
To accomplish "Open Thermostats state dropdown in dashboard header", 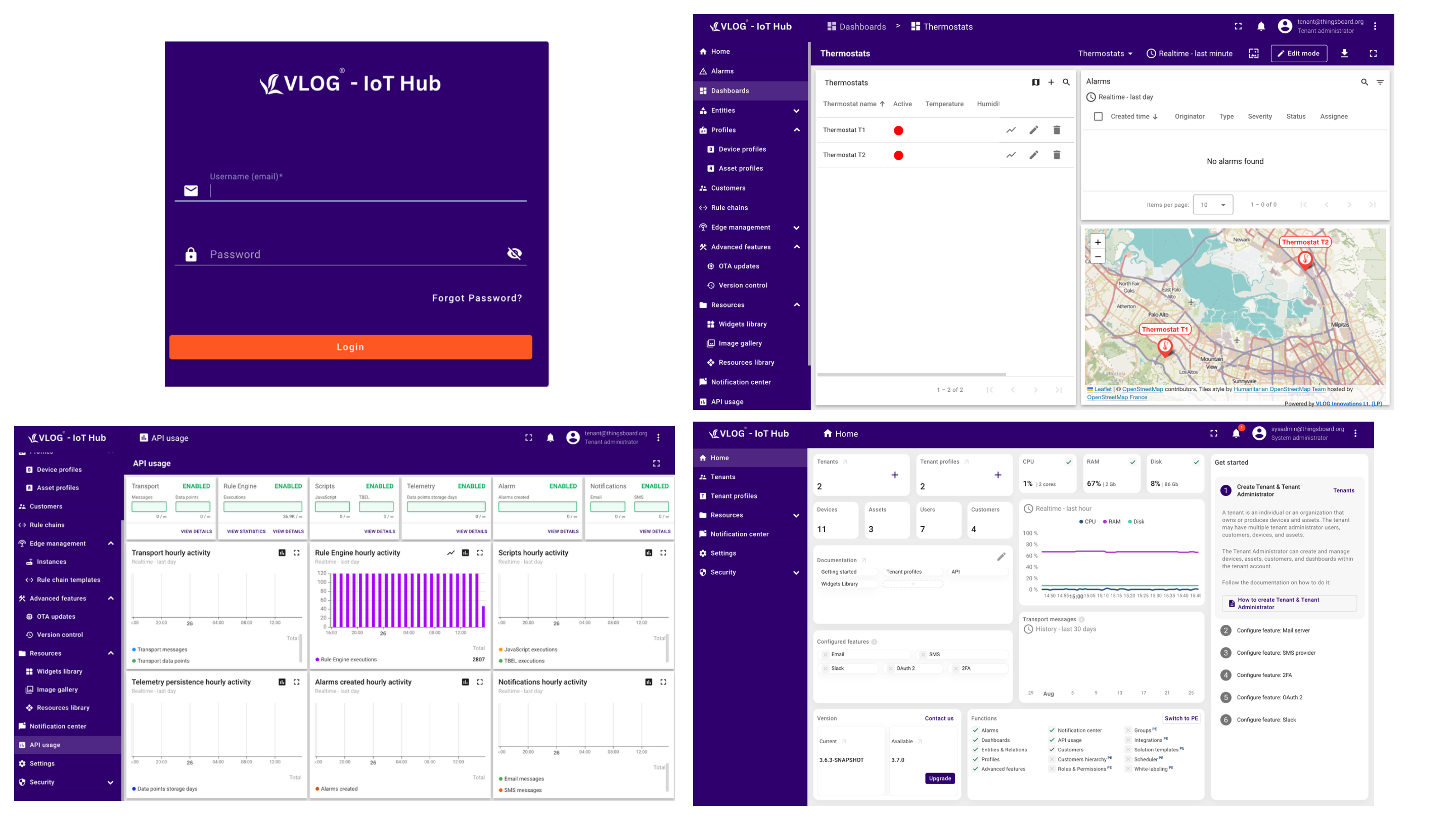I will 1105,53.
